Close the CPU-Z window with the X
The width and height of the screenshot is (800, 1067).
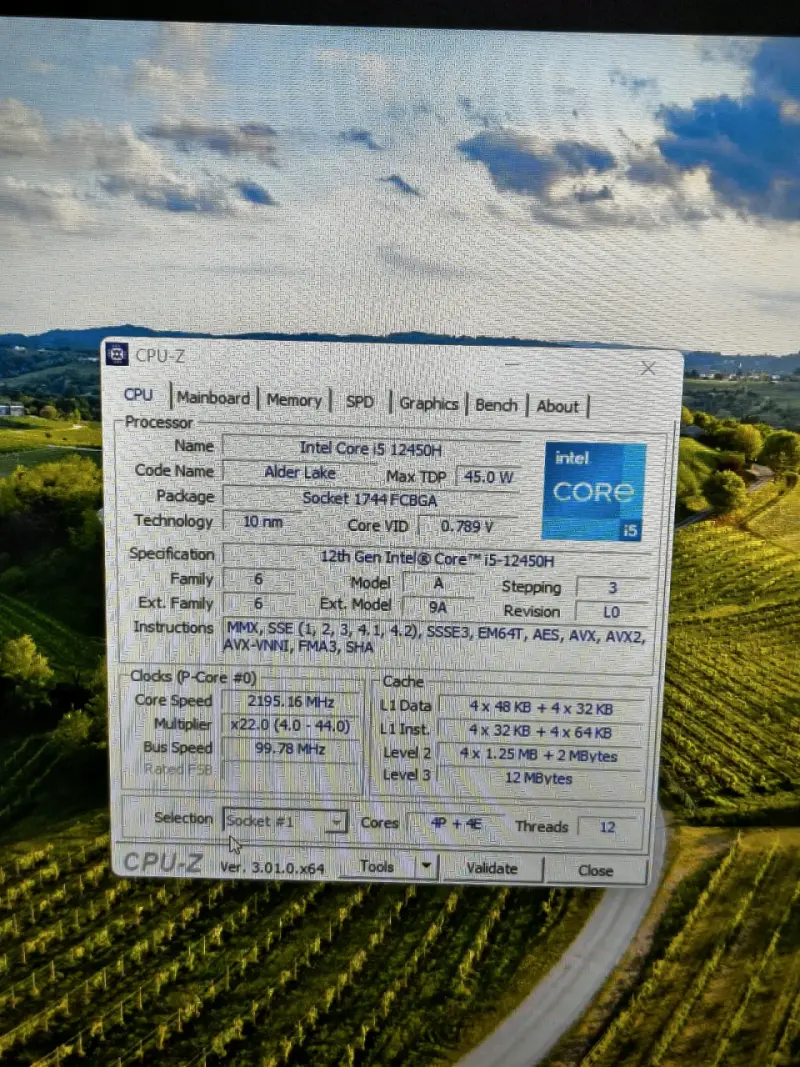(x=648, y=368)
